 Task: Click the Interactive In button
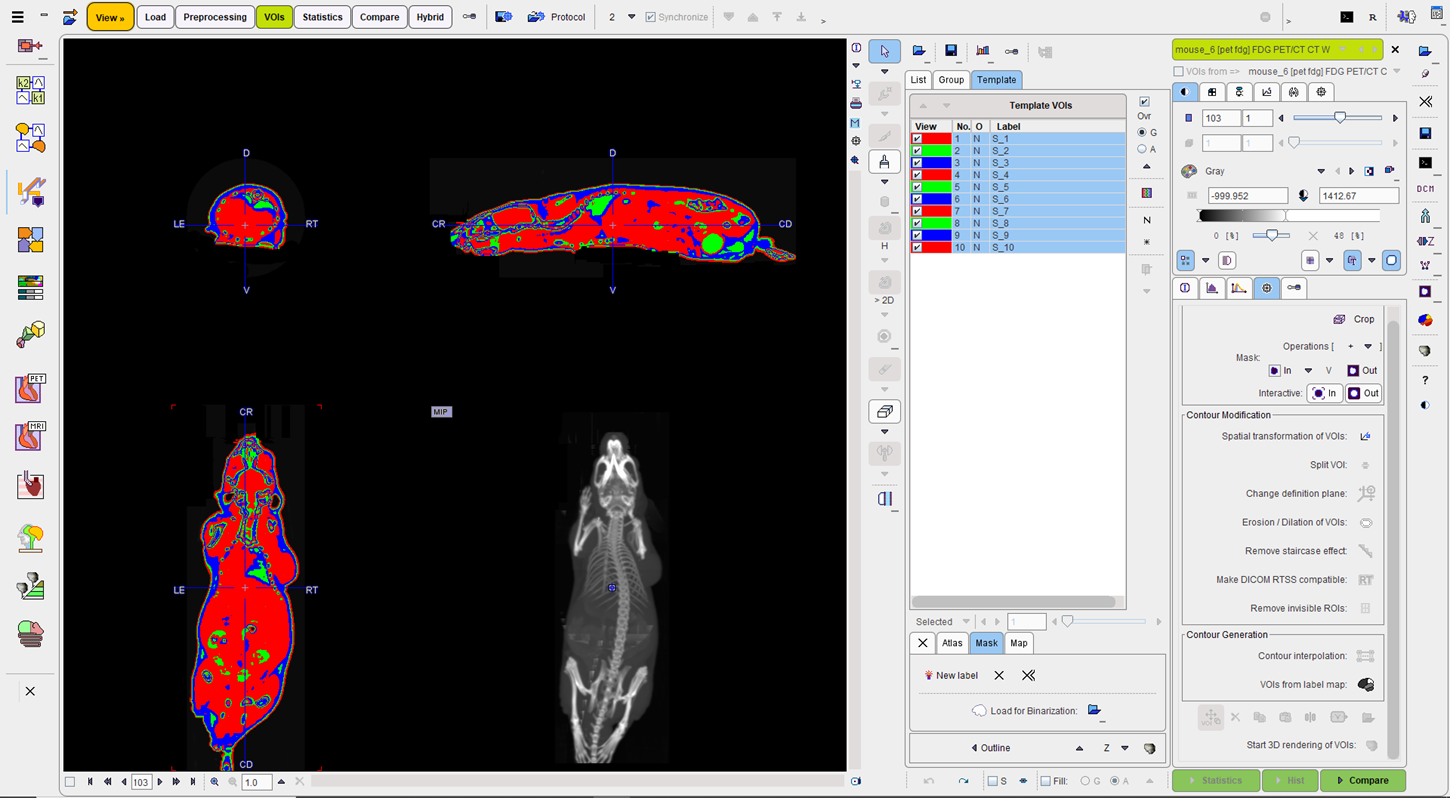(1324, 393)
